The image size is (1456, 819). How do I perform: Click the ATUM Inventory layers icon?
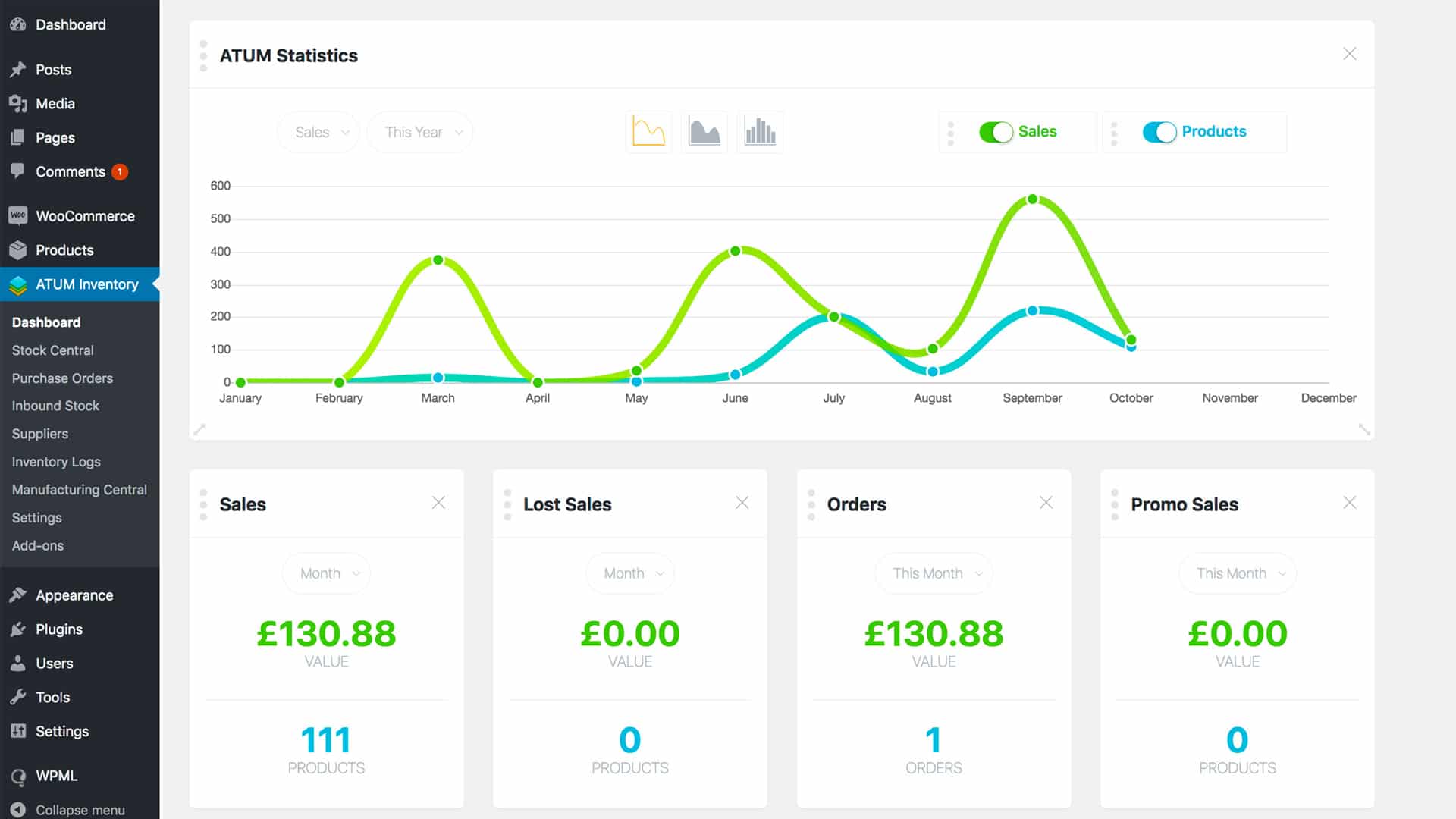(18, 285)
